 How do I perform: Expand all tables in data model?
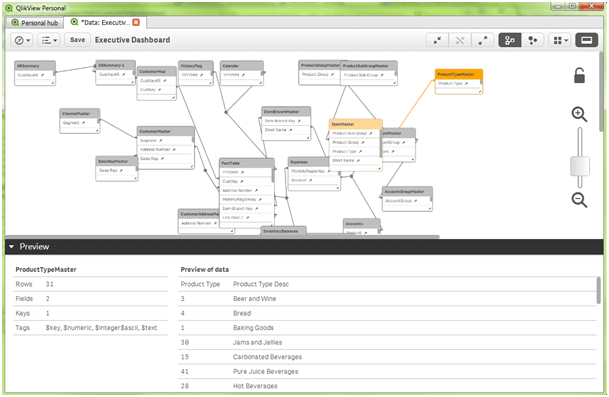click(x=483, y=40)
